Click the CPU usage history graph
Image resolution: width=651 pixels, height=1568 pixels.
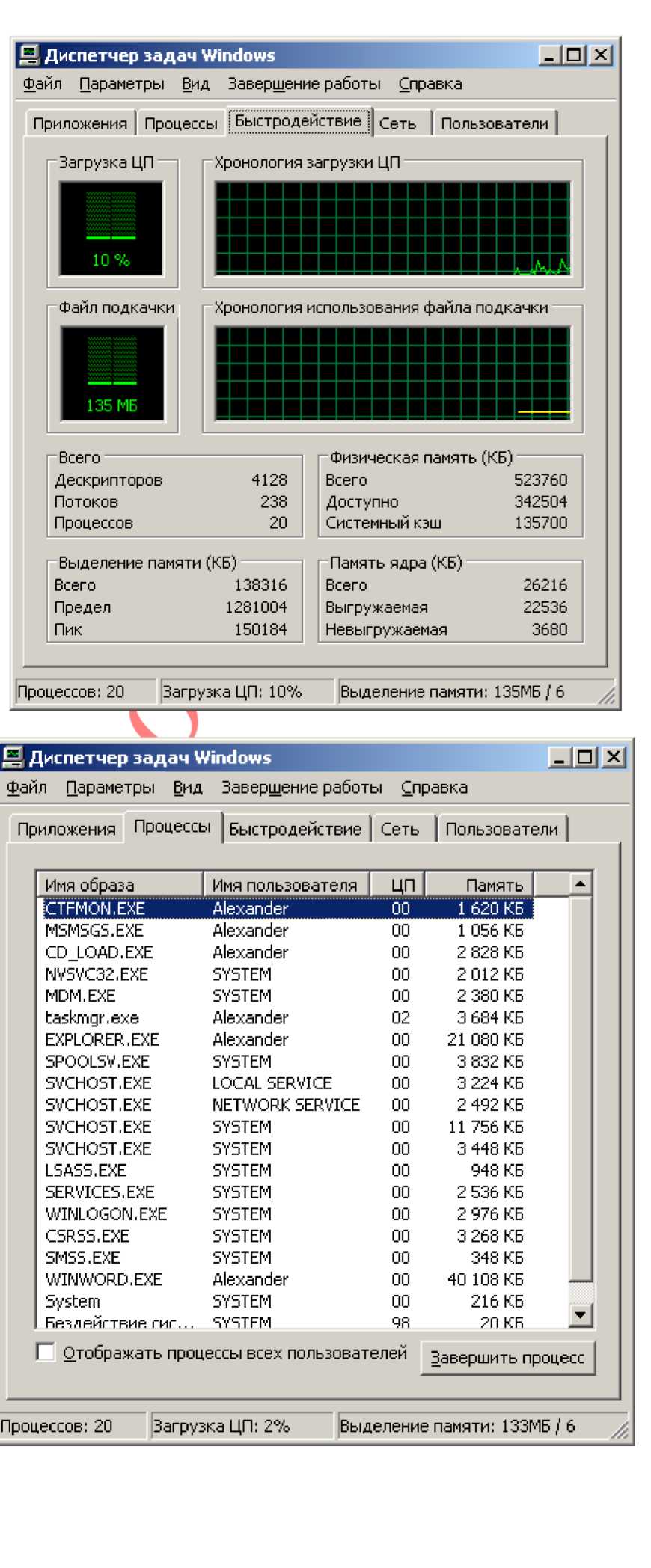tap(392, 227)
